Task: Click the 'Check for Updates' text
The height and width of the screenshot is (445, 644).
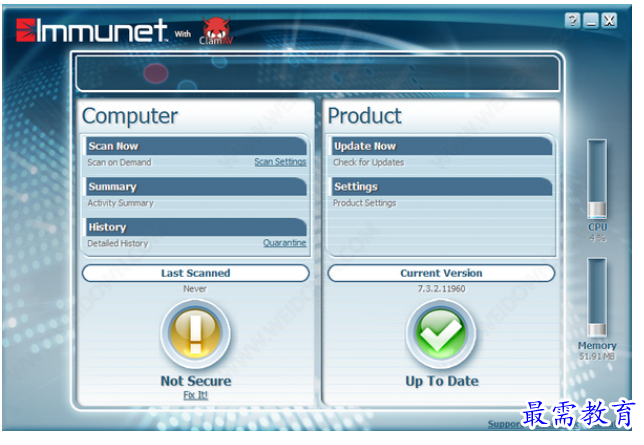Action: (x=368, y=162)
